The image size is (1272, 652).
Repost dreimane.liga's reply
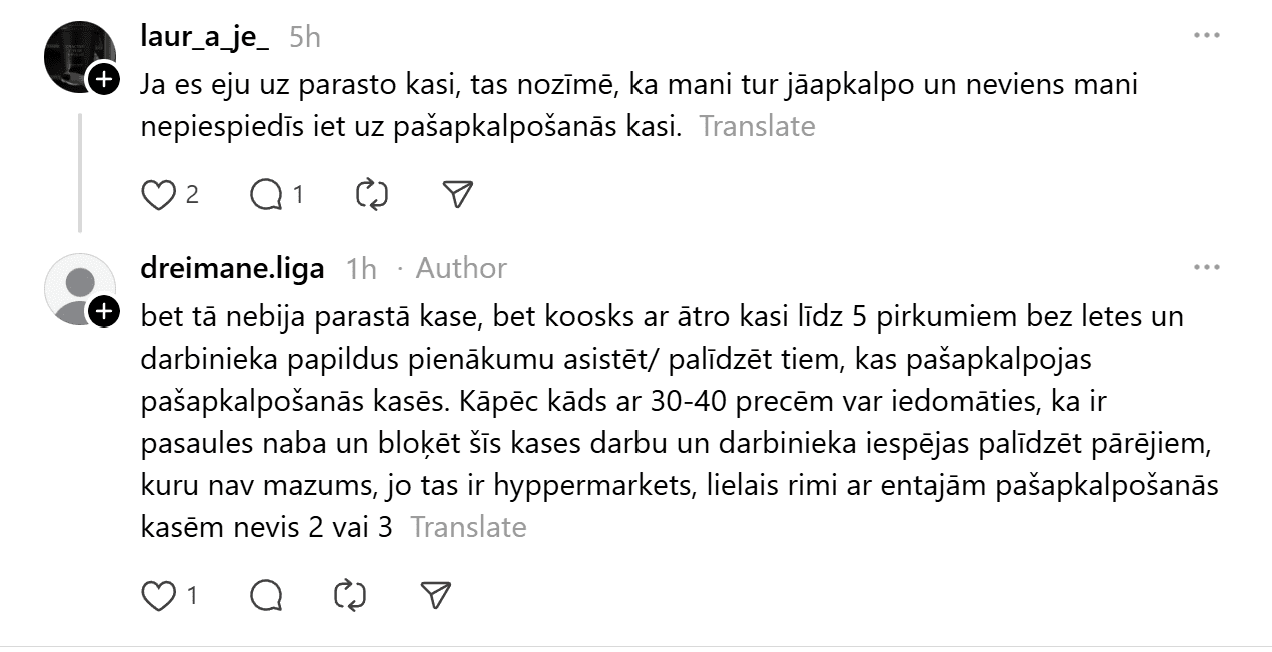point(350,596)
